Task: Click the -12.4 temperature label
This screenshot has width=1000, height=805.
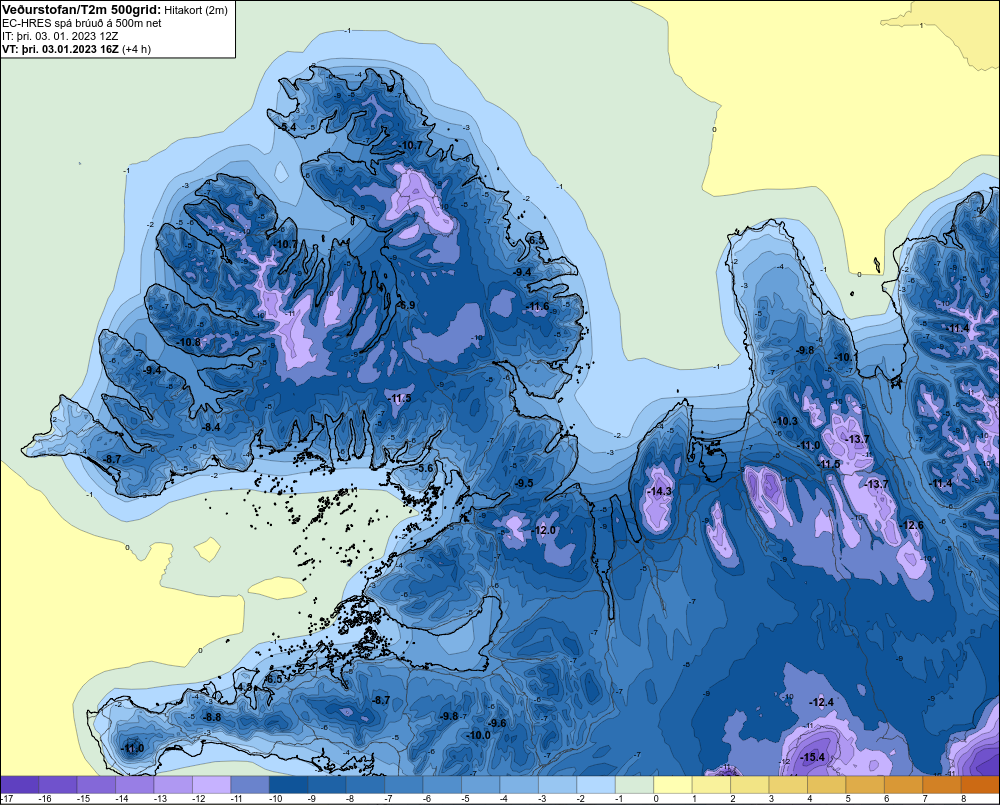Action: coord(821,702)
